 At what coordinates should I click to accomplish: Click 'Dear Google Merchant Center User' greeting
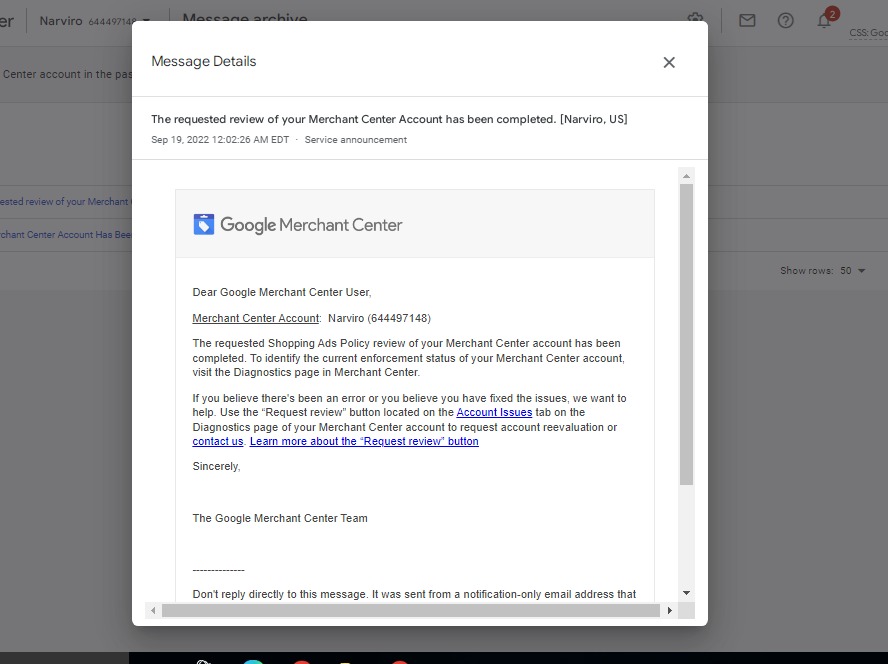point(282,292)
